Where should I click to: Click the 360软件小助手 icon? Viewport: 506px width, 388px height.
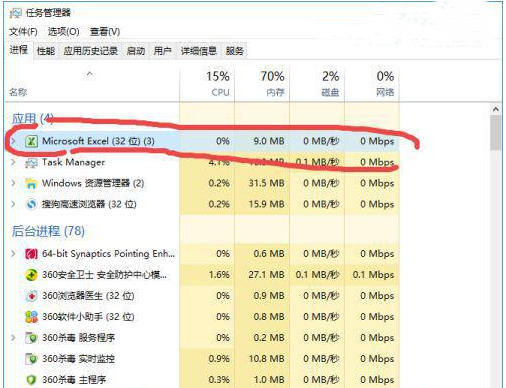coord(31,317)
